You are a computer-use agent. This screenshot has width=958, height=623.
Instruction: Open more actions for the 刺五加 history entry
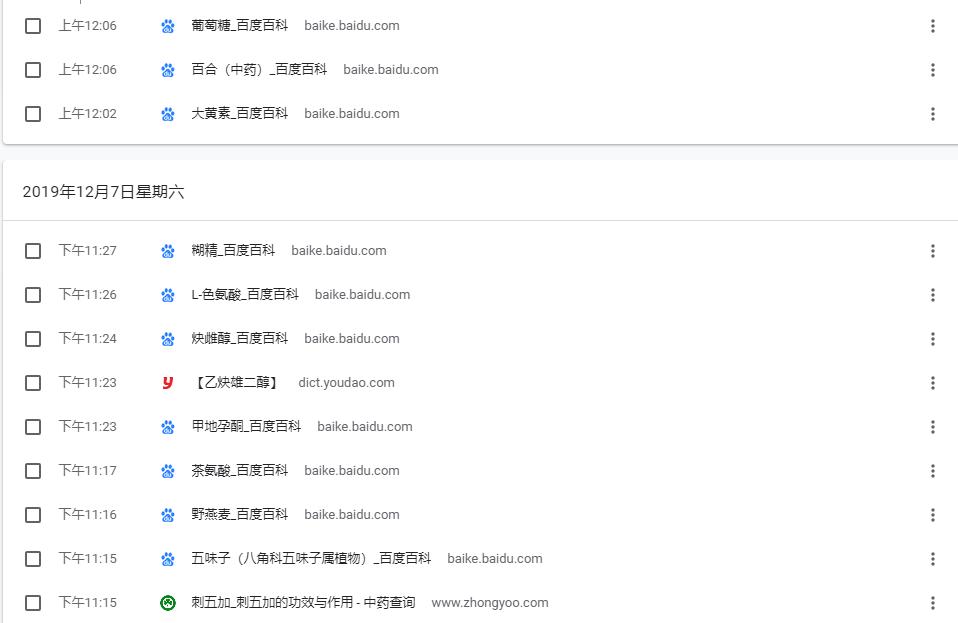point(933,602)
